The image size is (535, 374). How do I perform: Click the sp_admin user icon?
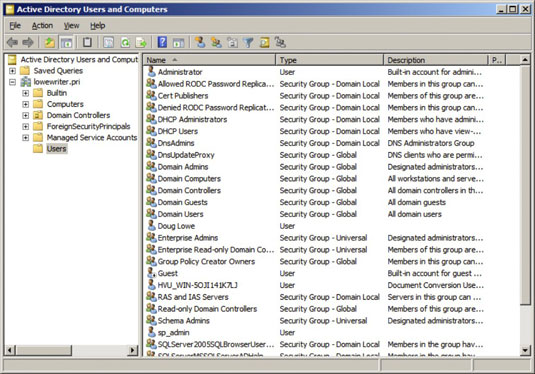tap(151, 332)
